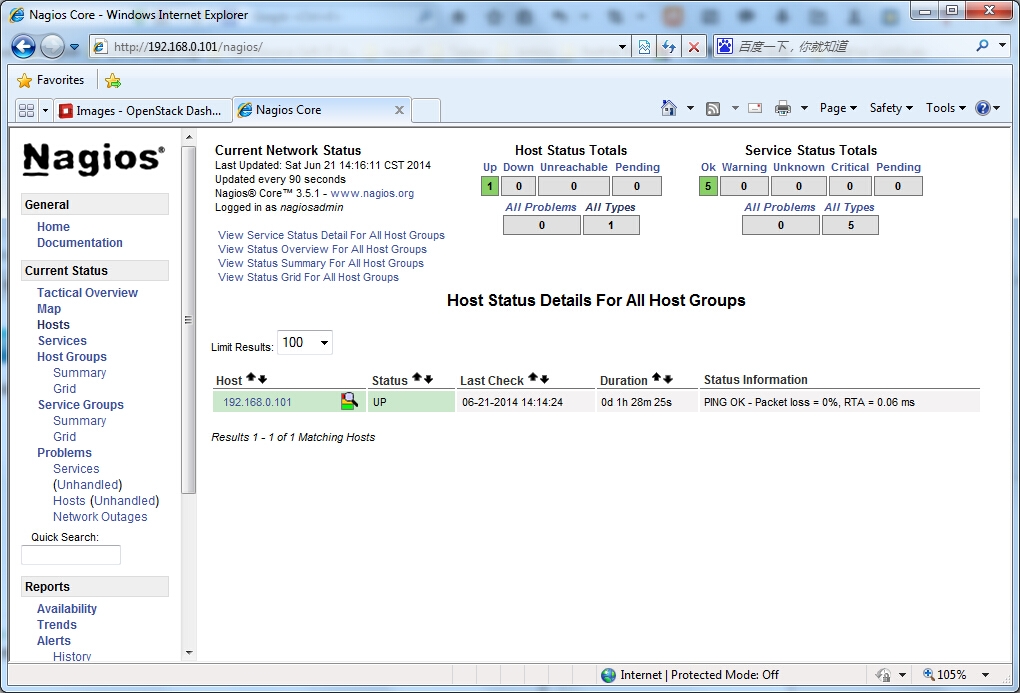1020x693 pixels.
Task: Click the Add to Favorites bar icon
Action: pos(113,81)
